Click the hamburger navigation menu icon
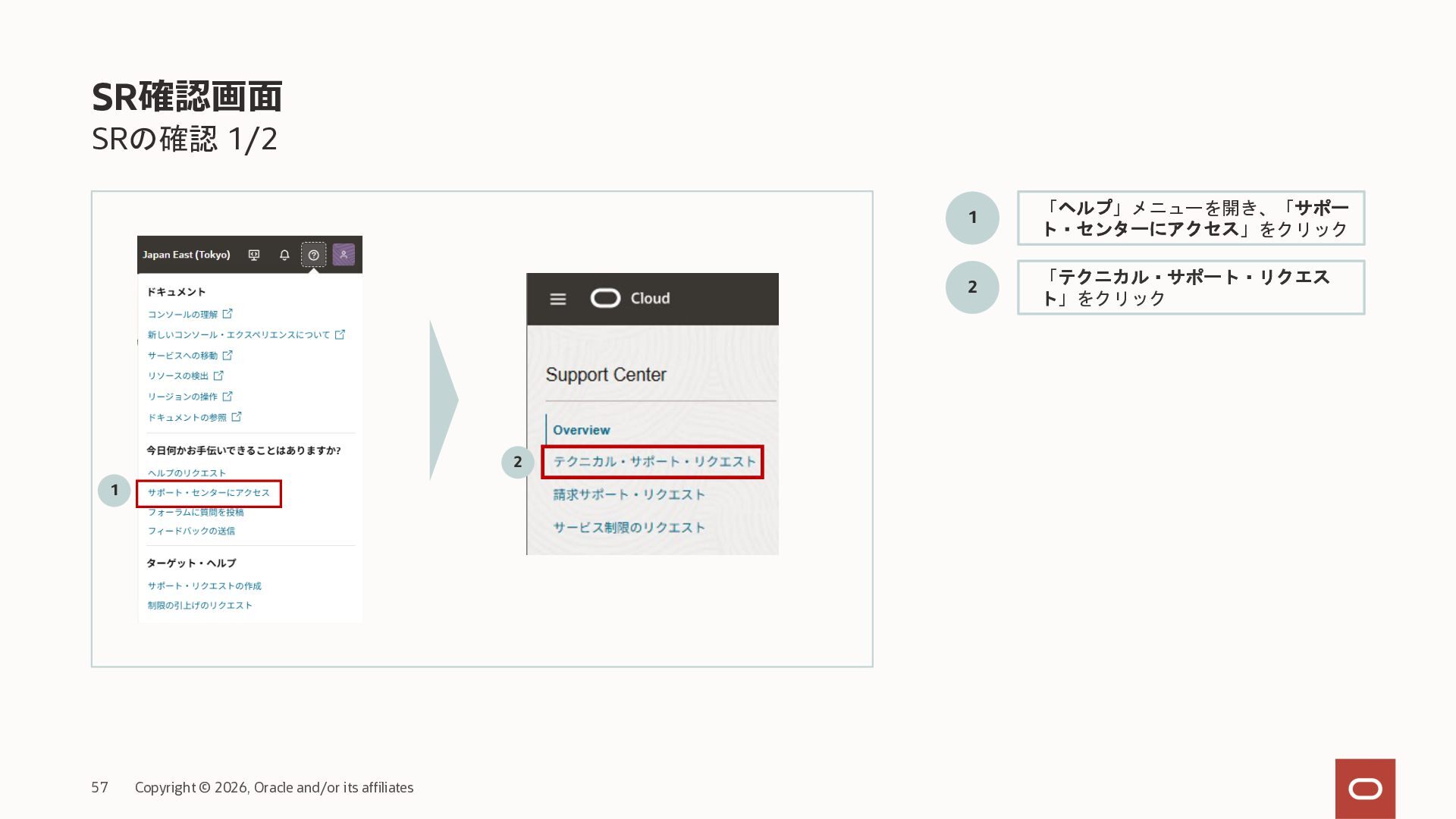This screenshot has width=1456, height=819. [558, 300]
